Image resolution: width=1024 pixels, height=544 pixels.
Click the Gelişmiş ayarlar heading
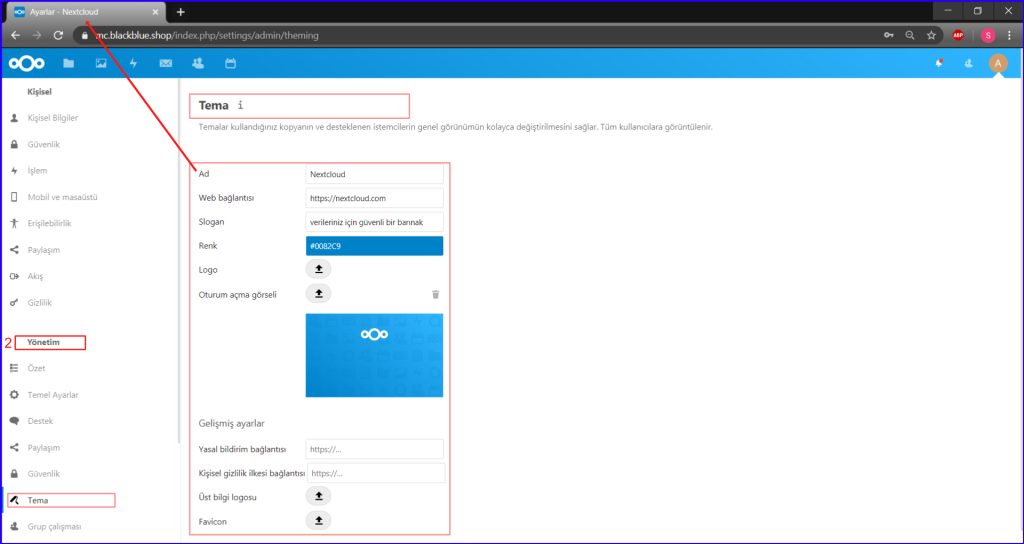[x=231, y=423]
